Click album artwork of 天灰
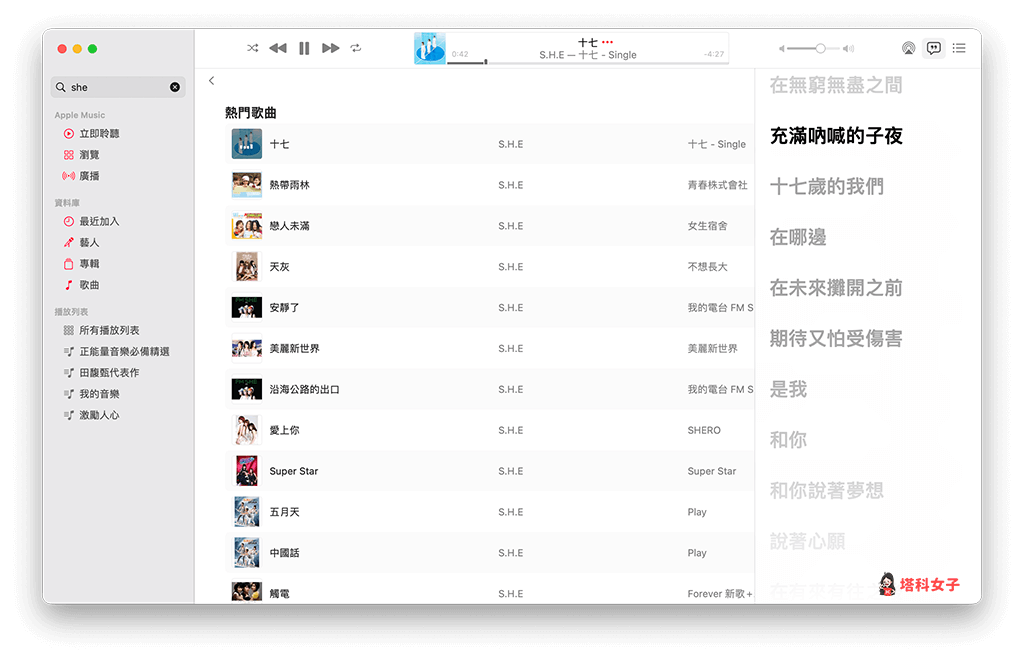This screenshot has height=660, width=1024. point(247,266)
